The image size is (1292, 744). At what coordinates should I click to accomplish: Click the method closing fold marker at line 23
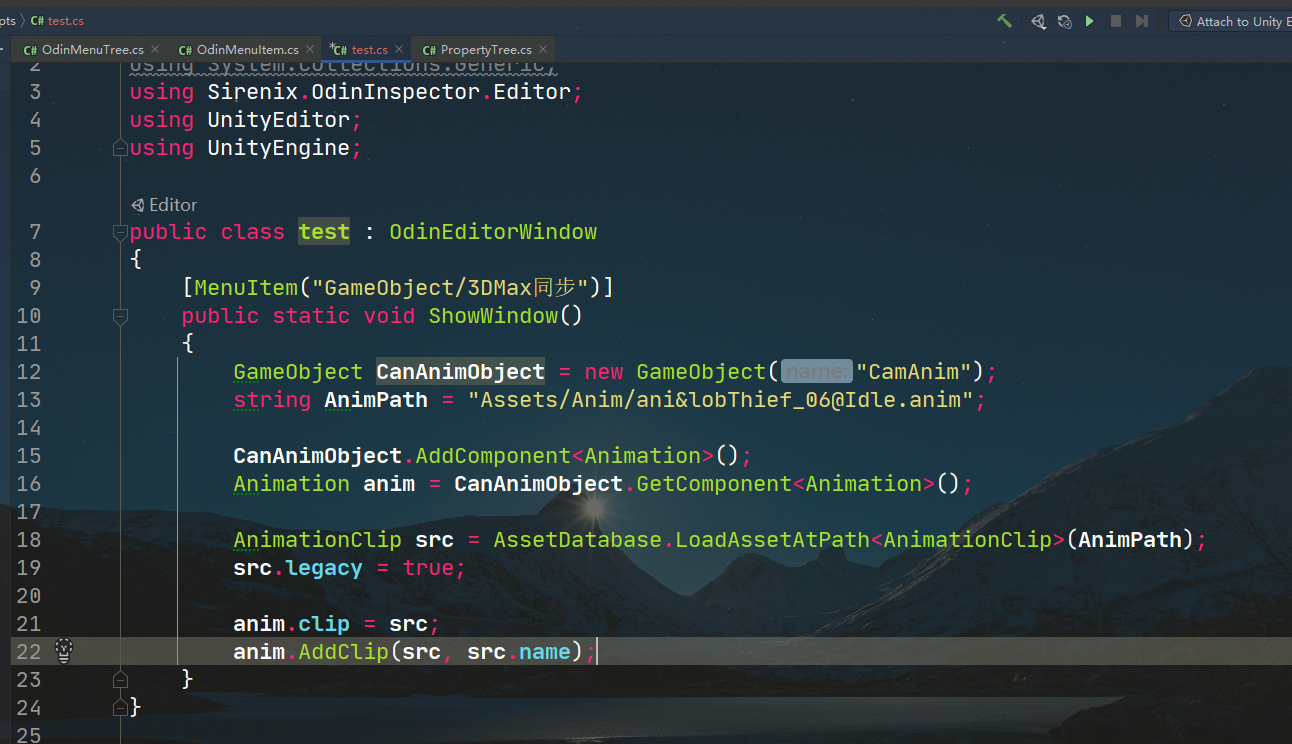(120, 679)
